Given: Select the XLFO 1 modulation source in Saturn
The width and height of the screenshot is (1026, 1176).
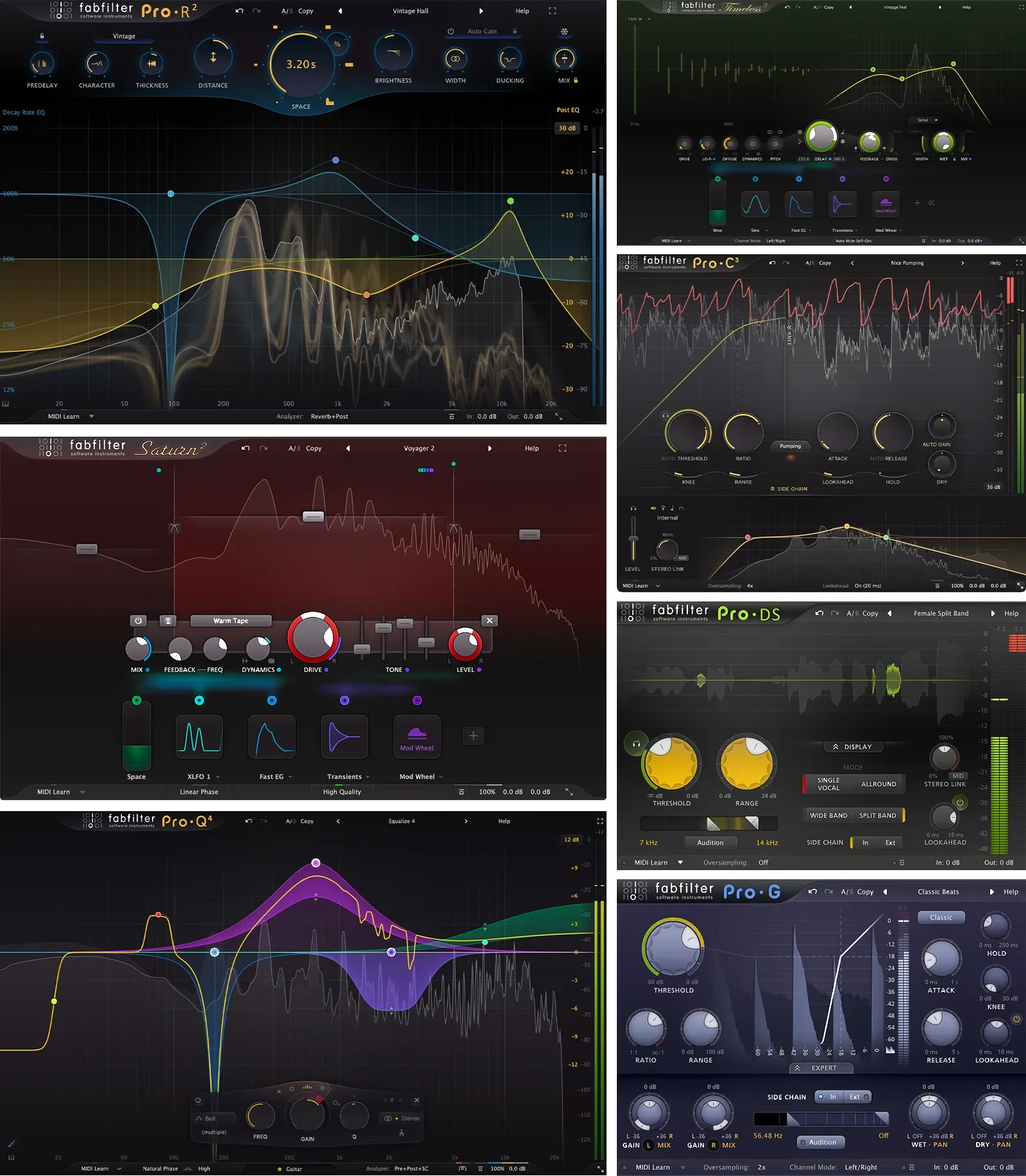Looking at the screenshot, I should click(x=199, y=737).
